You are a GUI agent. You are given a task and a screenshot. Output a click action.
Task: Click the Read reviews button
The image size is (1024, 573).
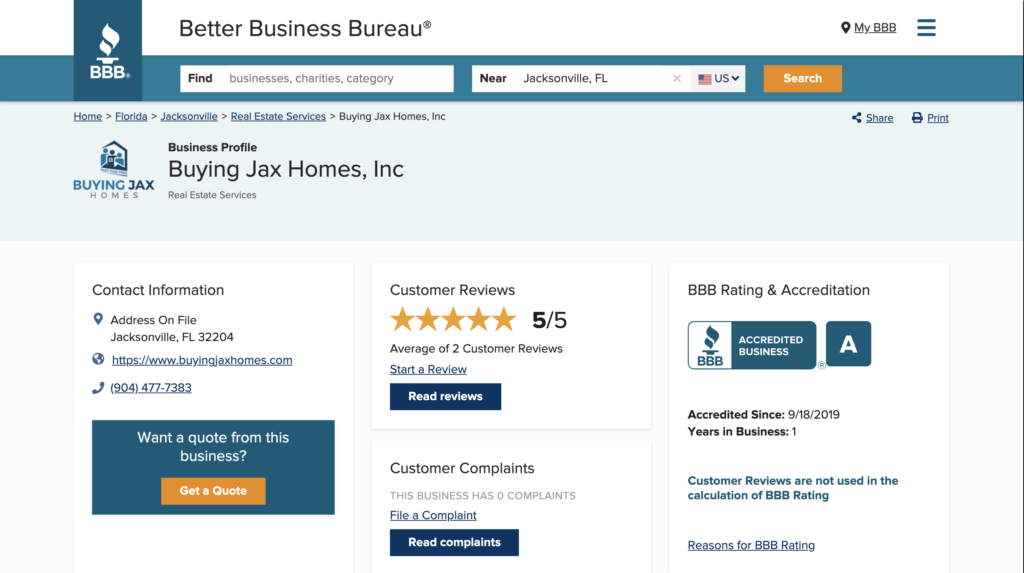[445, 397]
